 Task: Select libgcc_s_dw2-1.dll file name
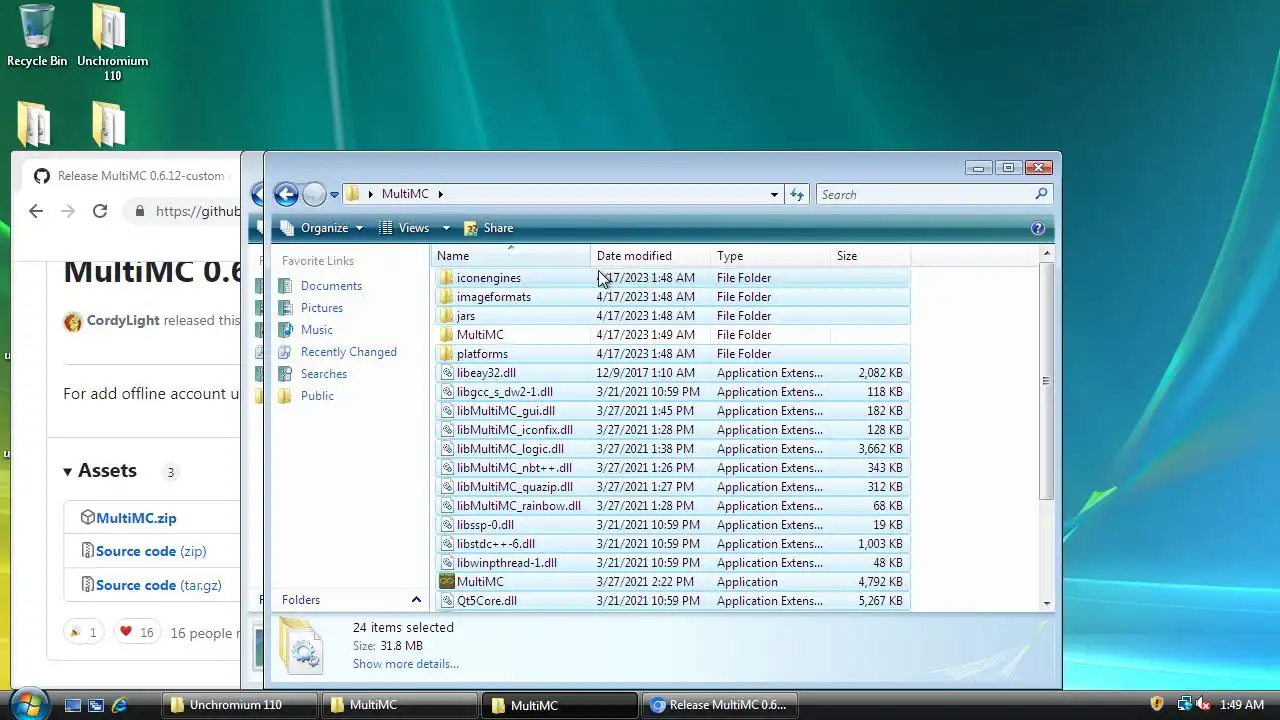505,392
